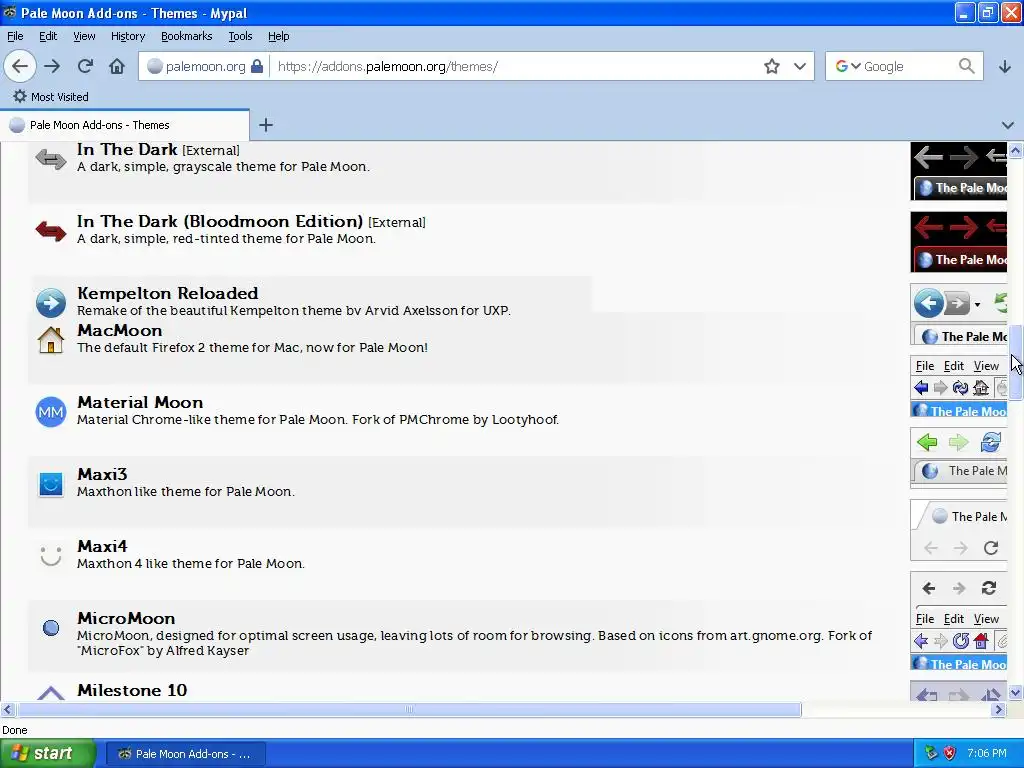Click the gray smiley Maxi4 icon
Screen dimensions: 1024x768
tap(51, 556)
